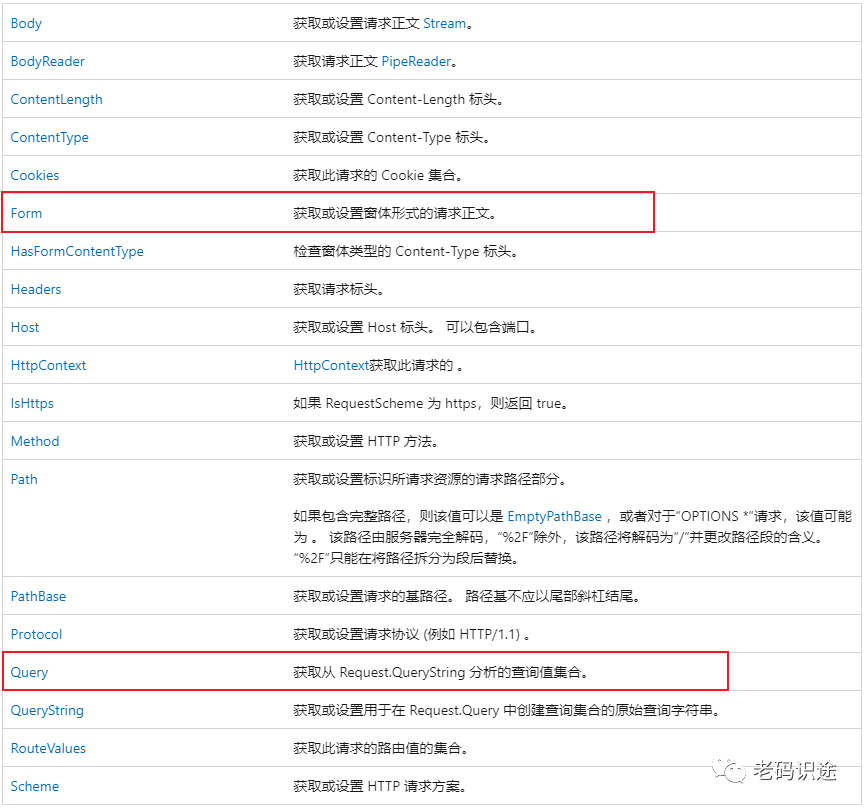Open the Cookies property documentation
Screen dimensions: 864x808
[x=34, y=175]
